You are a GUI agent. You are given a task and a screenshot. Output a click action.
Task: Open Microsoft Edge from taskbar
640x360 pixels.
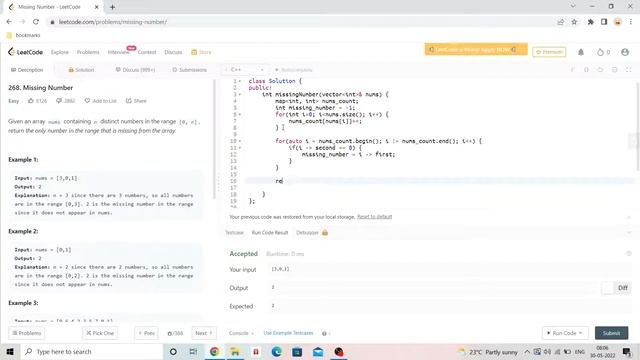[276, 351]
